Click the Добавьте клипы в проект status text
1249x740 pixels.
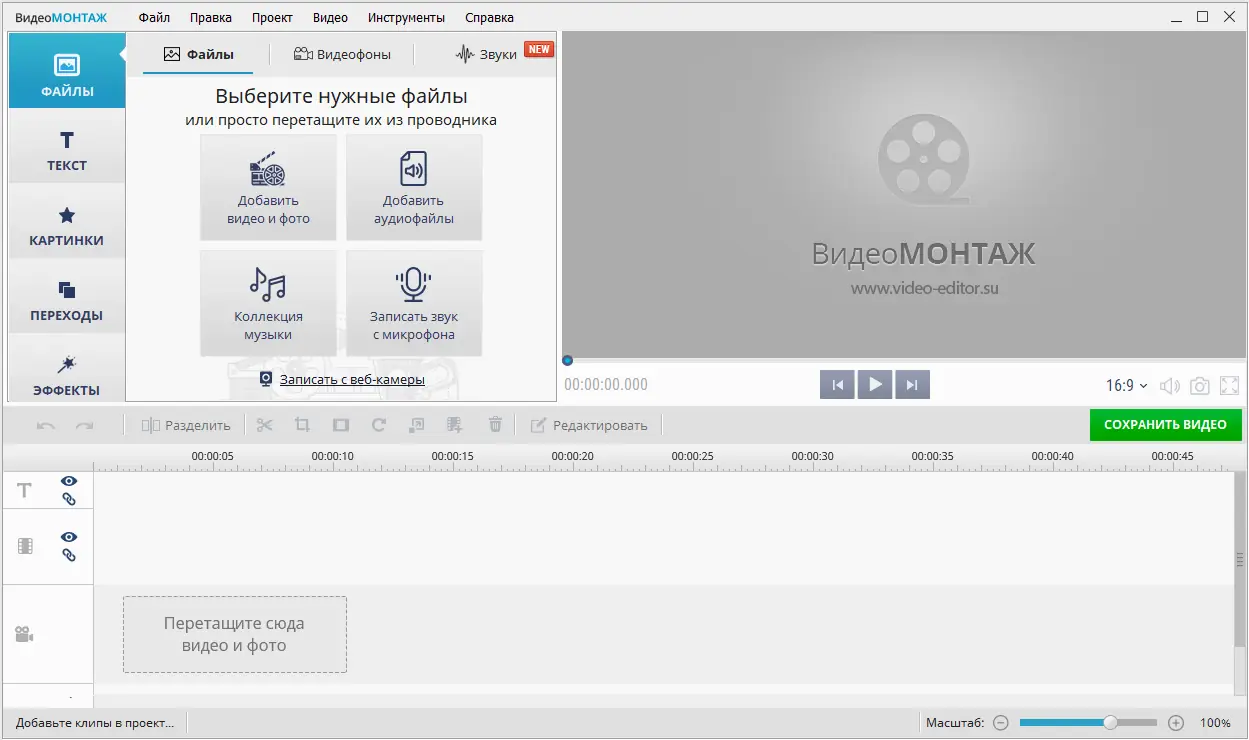[x=95, y=722]
